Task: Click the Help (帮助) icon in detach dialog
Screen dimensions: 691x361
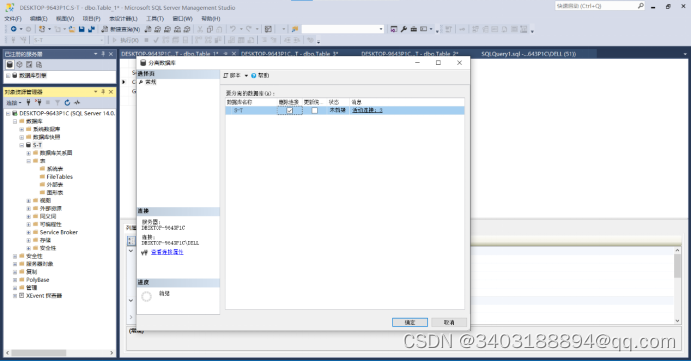Action: pos(254,76)
